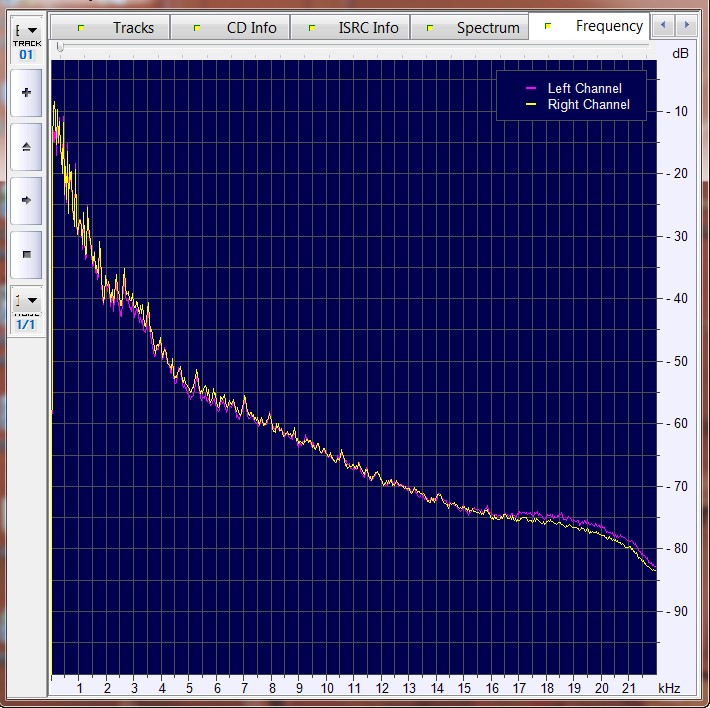
Task: Expand the dropdown above the 1/1 label
Action: point(26,299)
